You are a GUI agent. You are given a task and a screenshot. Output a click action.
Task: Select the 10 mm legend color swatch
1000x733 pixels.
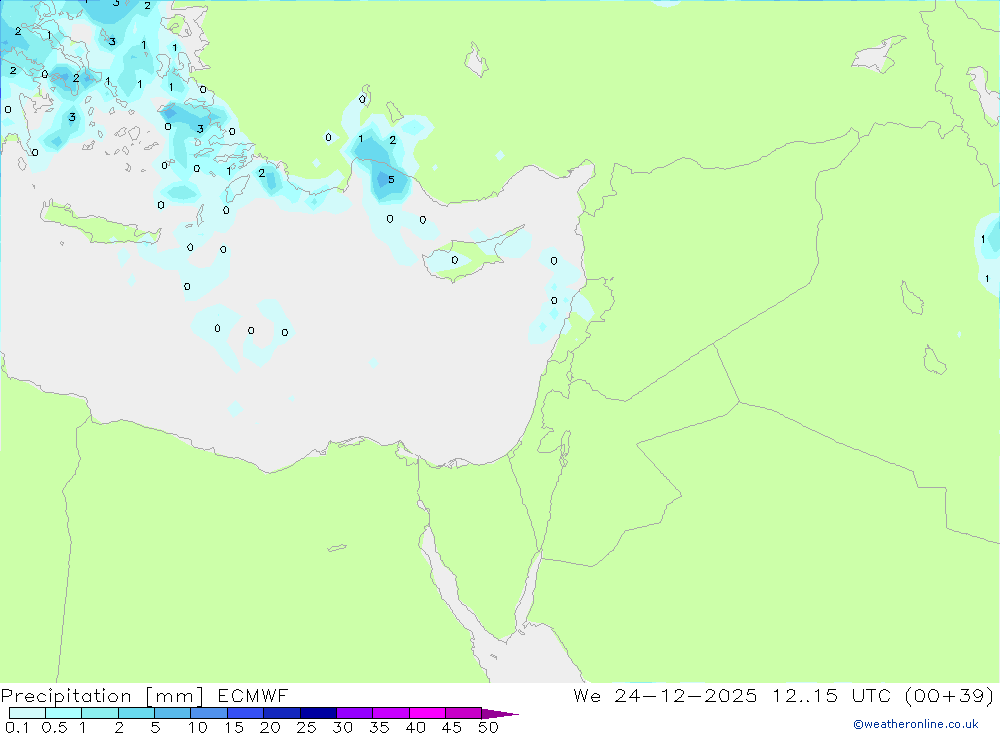(209, 713)
